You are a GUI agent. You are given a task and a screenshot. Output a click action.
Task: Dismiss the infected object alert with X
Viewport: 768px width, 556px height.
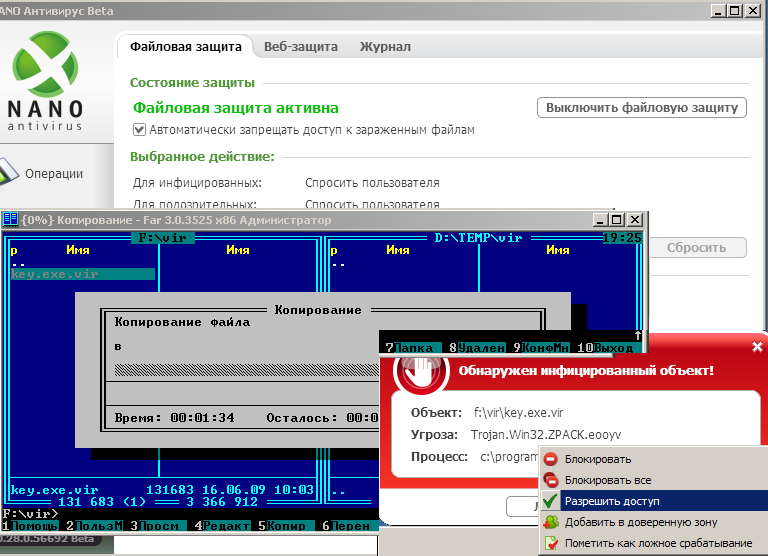[757, 346]
